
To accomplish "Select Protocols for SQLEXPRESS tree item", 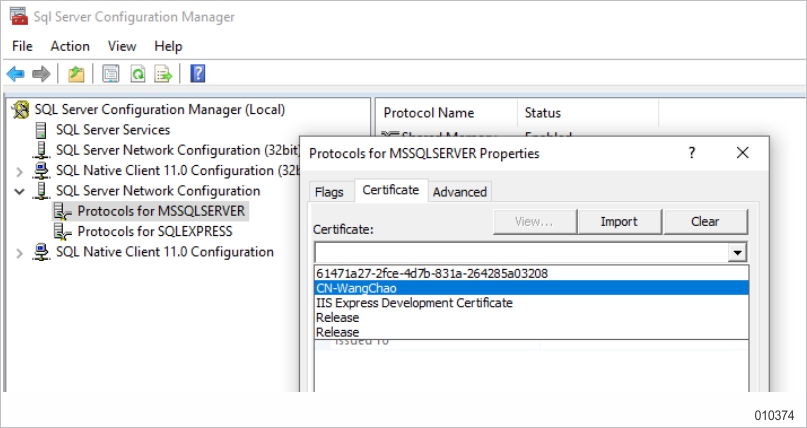I will coord(155,231).
